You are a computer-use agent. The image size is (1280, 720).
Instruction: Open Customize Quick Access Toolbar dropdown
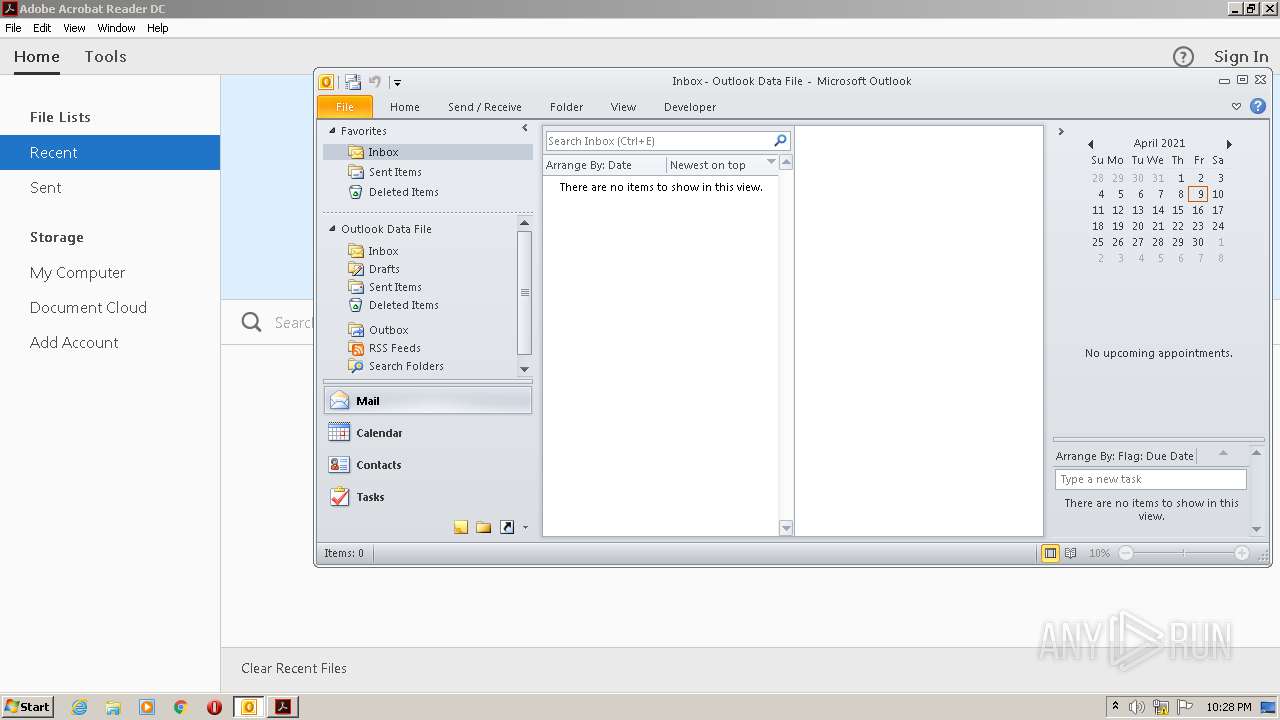(397, 83)
